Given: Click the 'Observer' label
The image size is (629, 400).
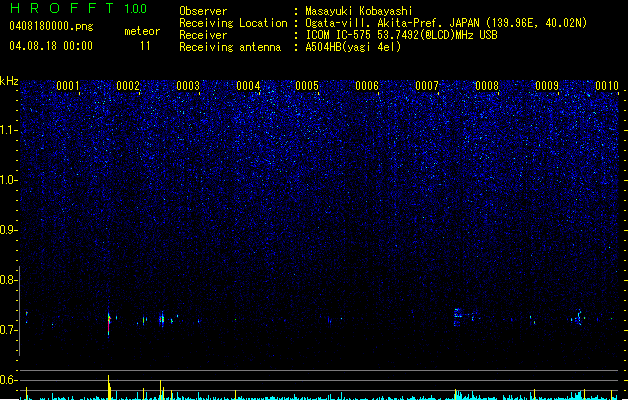Looking at the screenshot, I should 203,11.
